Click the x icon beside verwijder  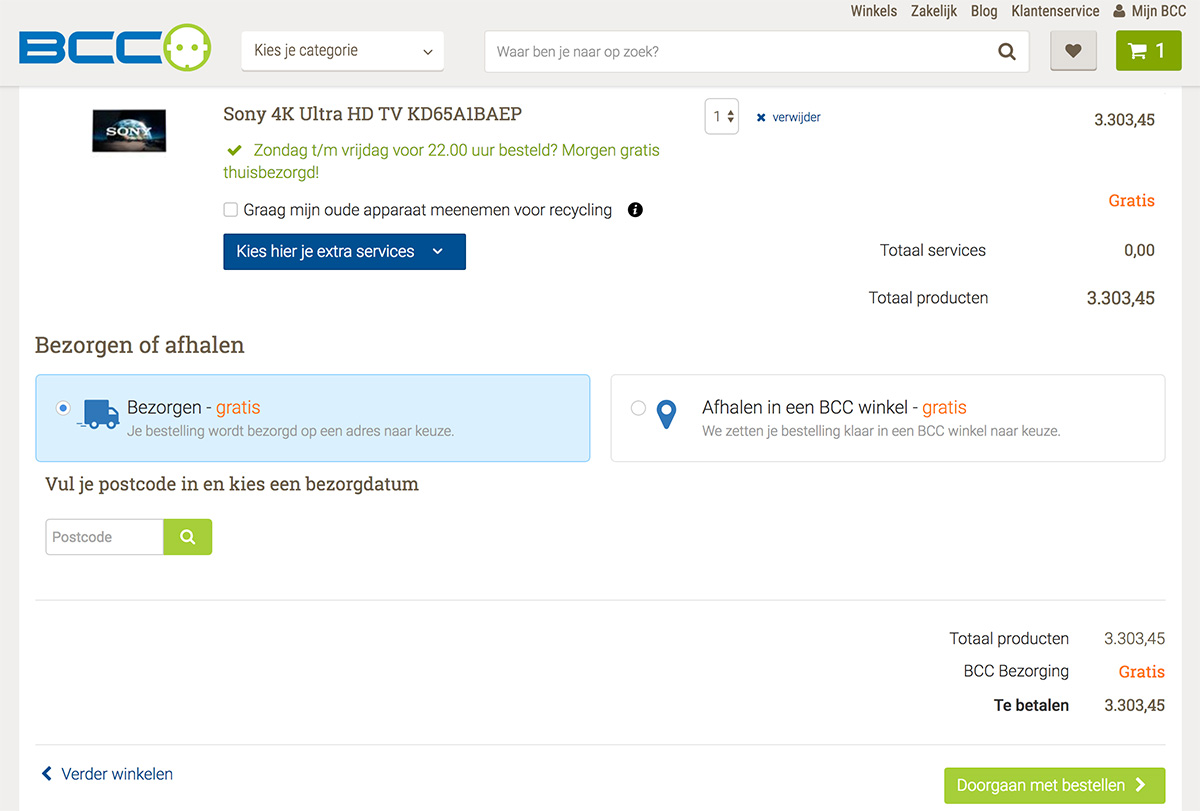tap(761, 118)
